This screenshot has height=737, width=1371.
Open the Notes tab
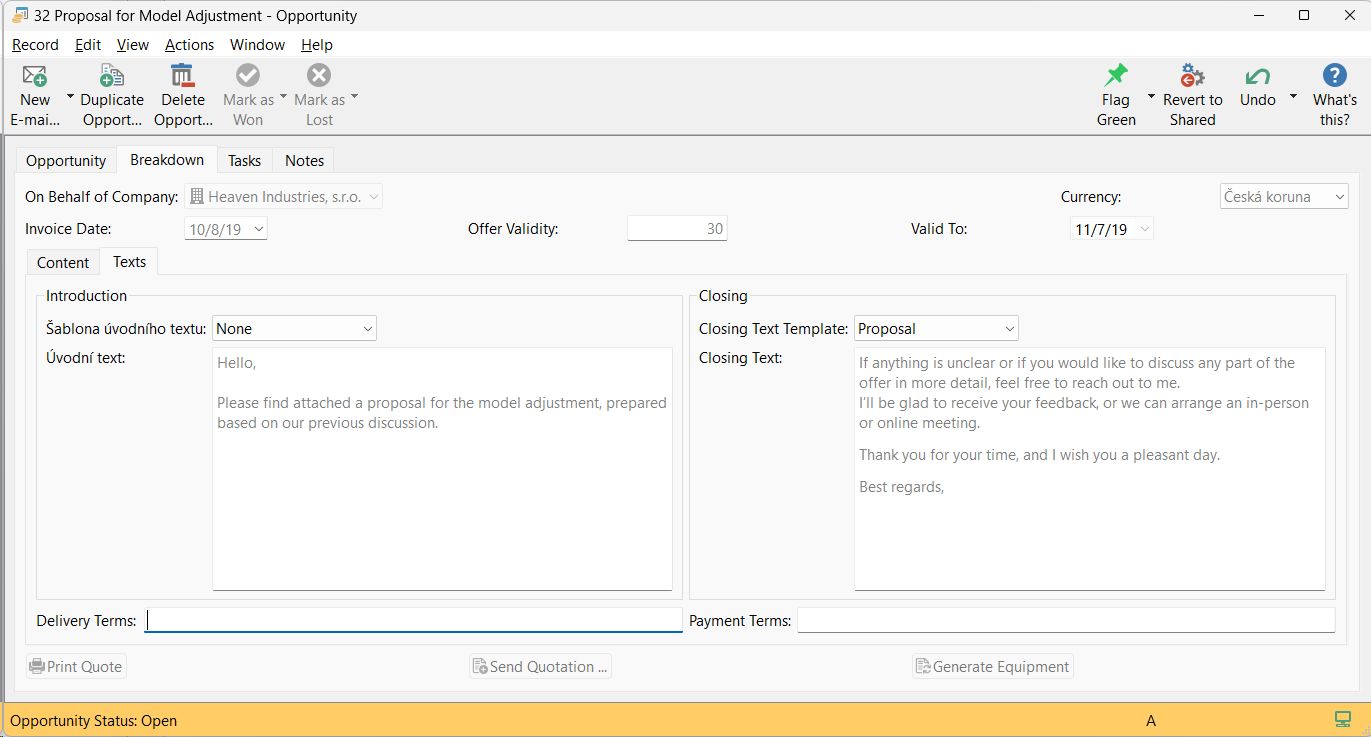tap(304, 161)
